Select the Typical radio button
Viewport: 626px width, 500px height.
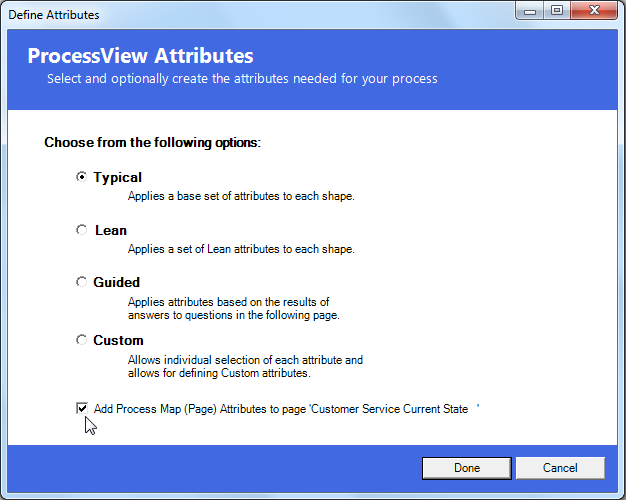coord(81,177)
